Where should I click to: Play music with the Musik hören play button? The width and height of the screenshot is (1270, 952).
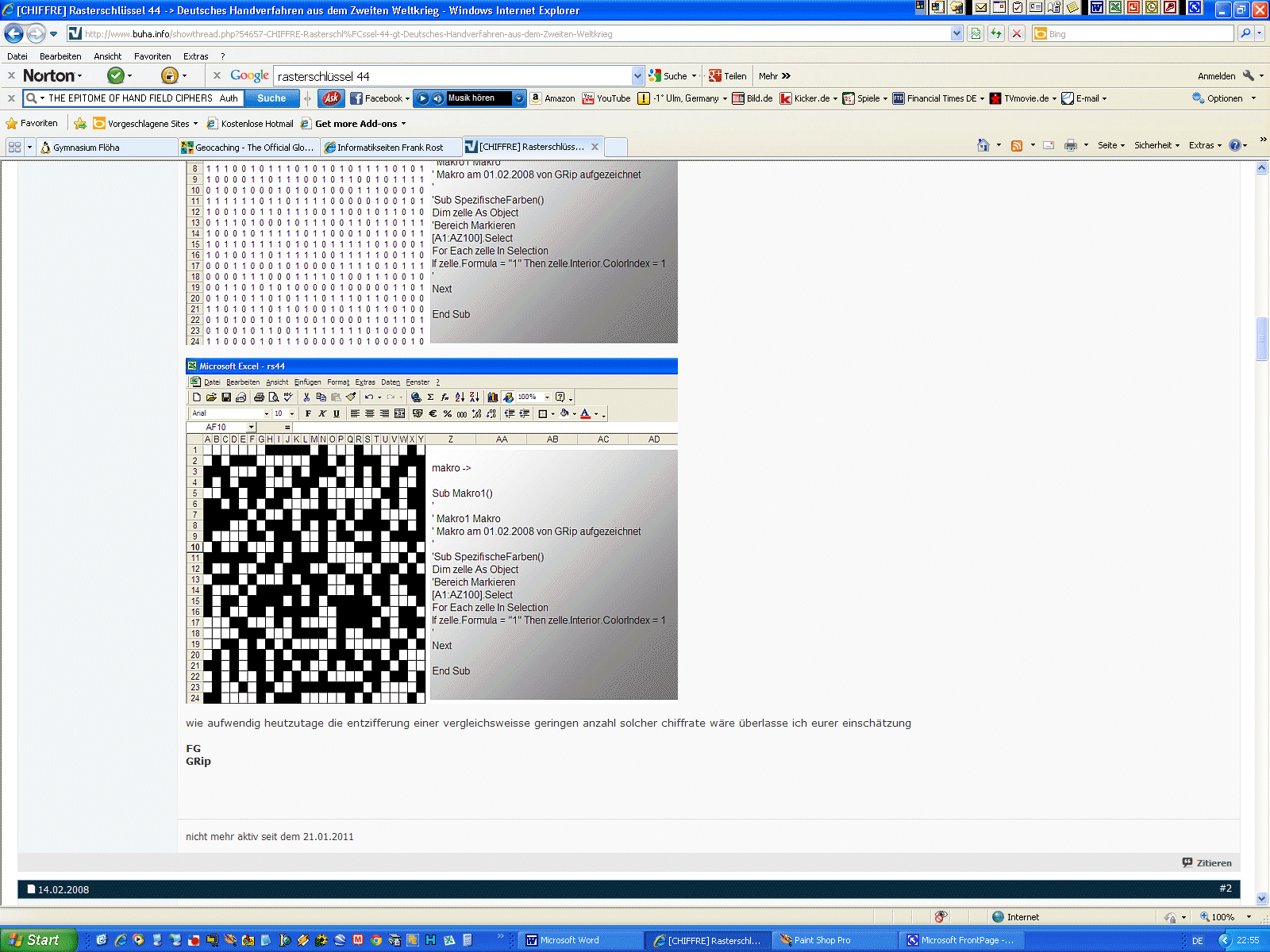click(423, 98)
